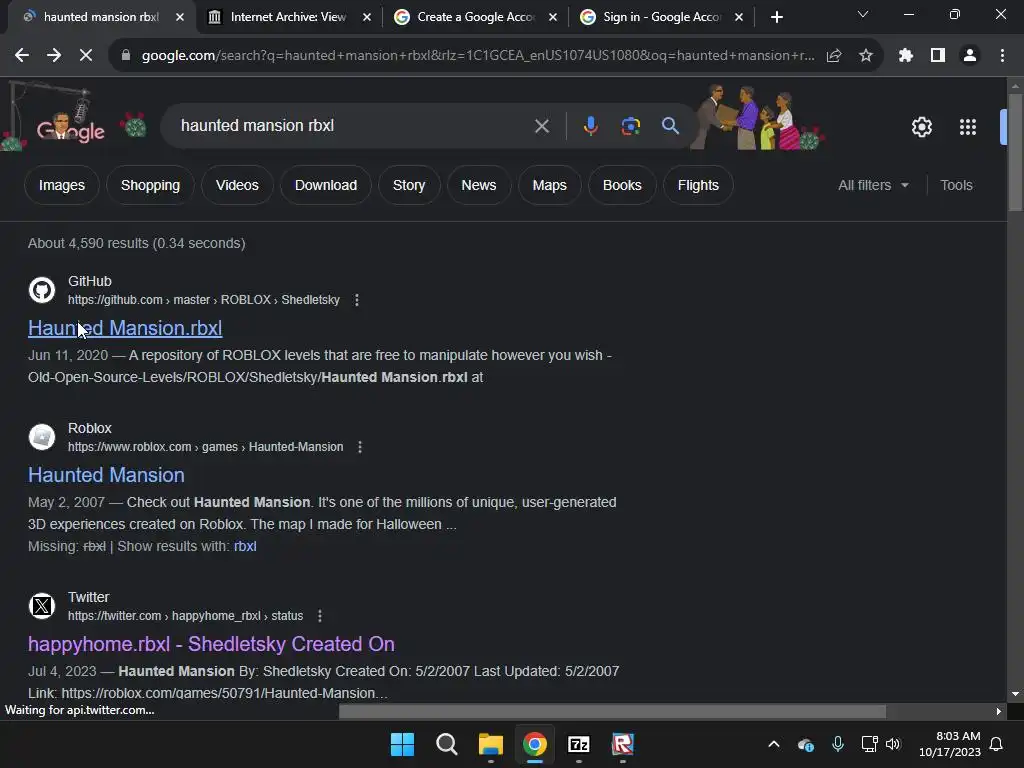
Task: Open the volume control in system tray
Action: click(893, 744)
